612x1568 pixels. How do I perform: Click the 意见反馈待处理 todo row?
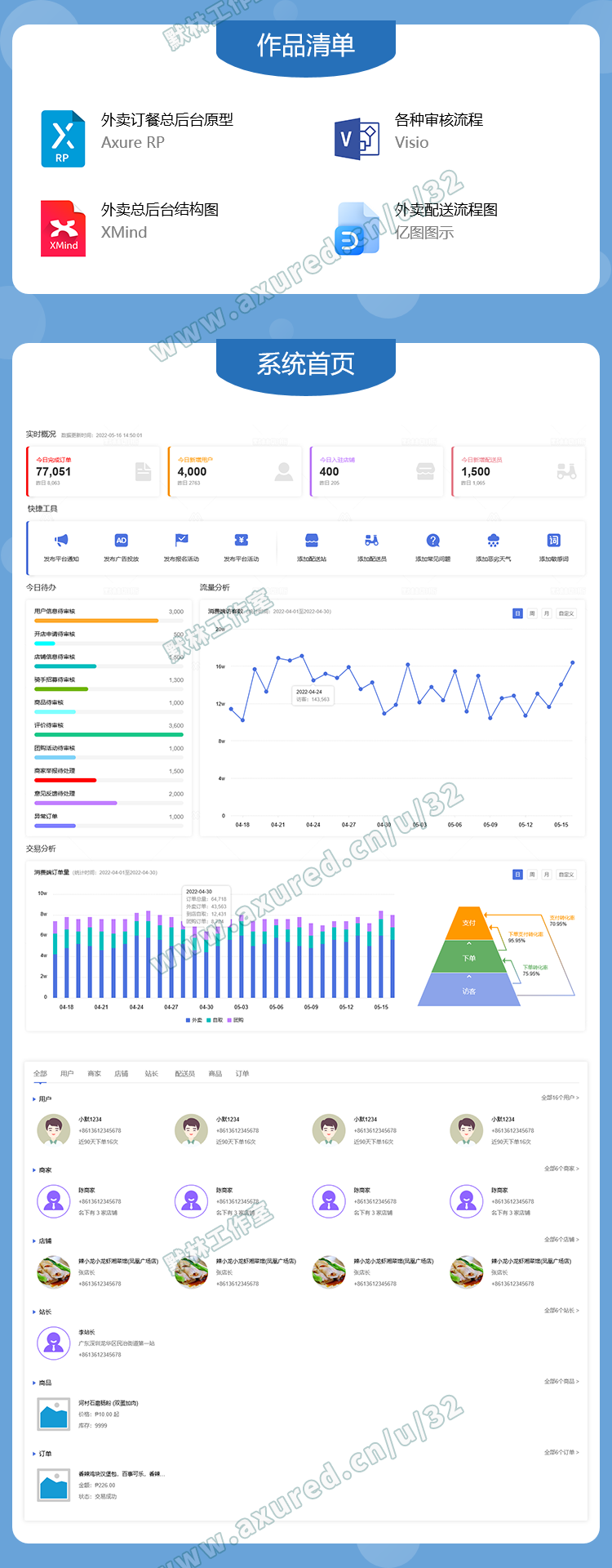click(109, 798)
